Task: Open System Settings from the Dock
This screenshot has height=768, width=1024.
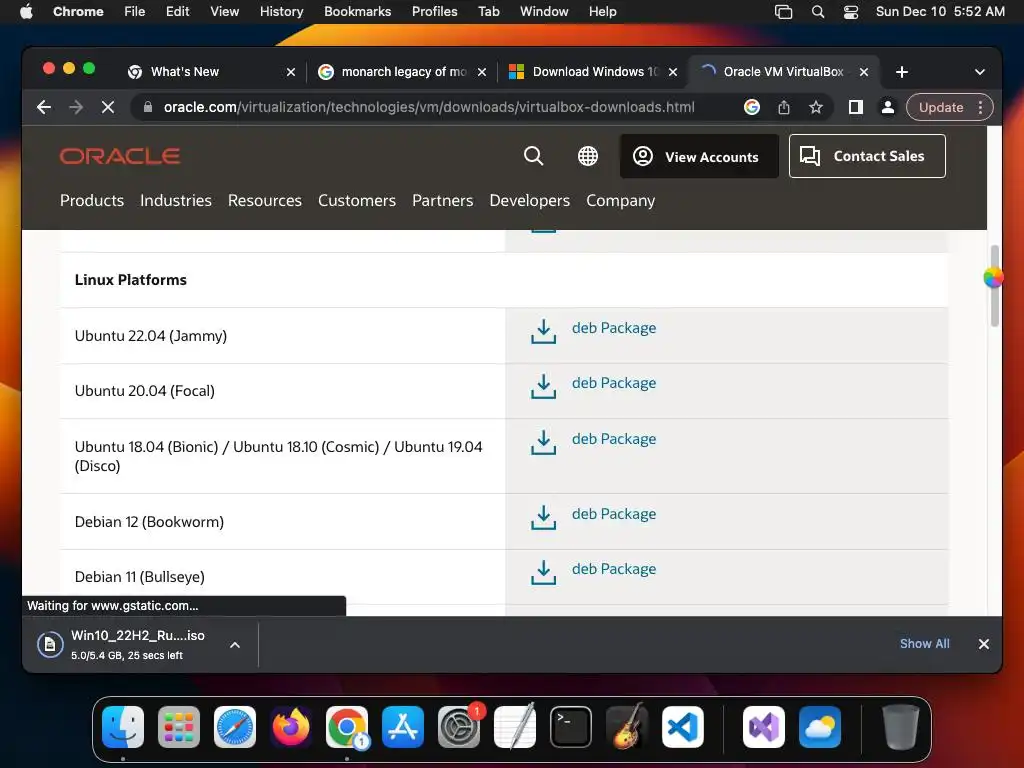Action: [x=458, y=727]
